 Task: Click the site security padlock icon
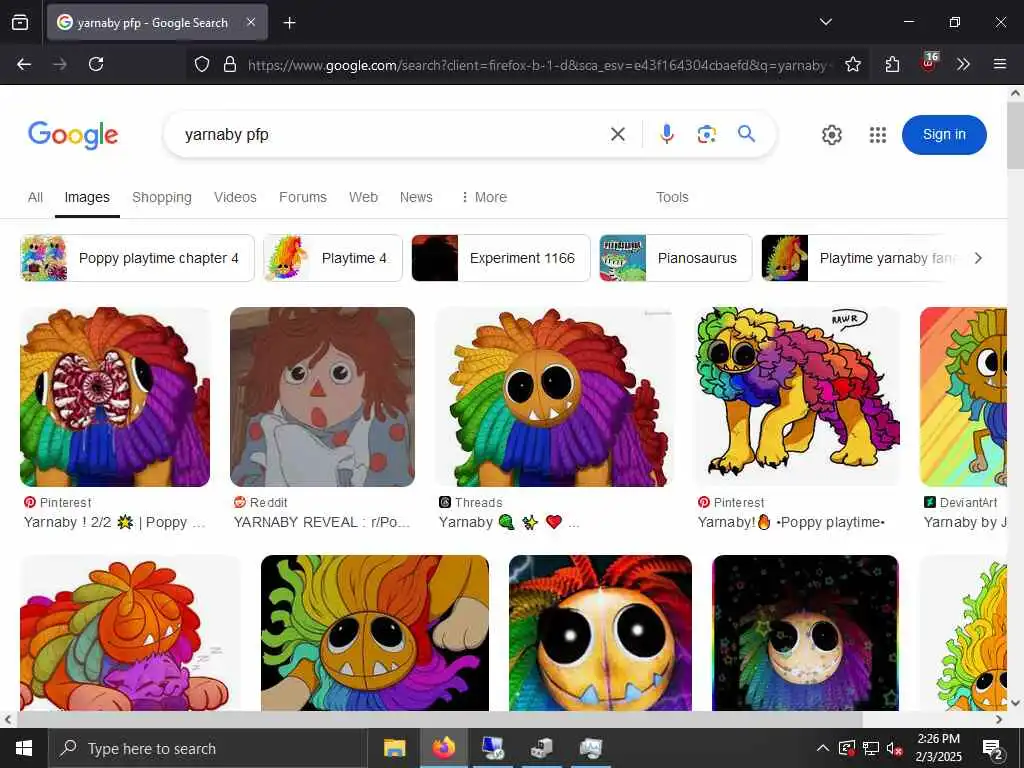coord(230,64)
